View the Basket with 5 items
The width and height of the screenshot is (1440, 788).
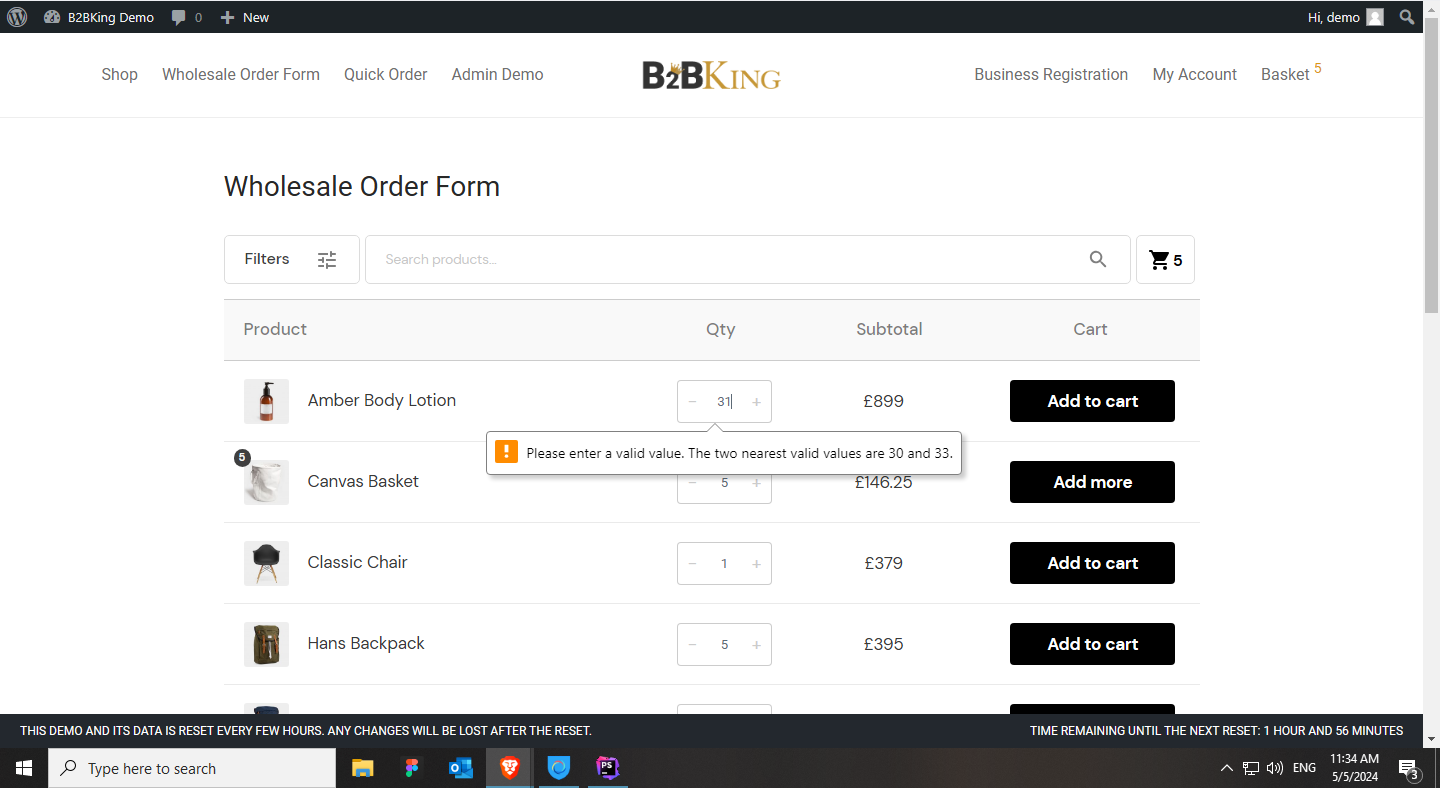(1291, 74)
